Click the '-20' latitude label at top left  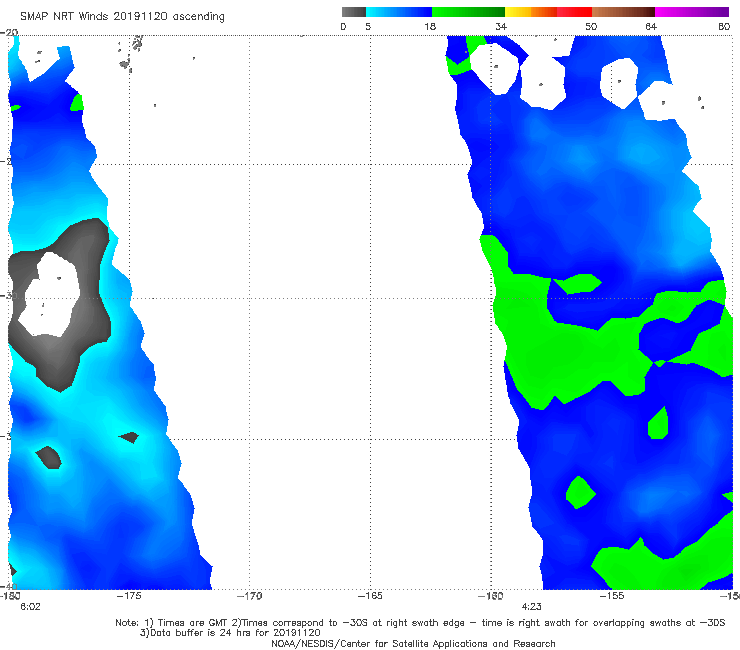coord(9,33)
